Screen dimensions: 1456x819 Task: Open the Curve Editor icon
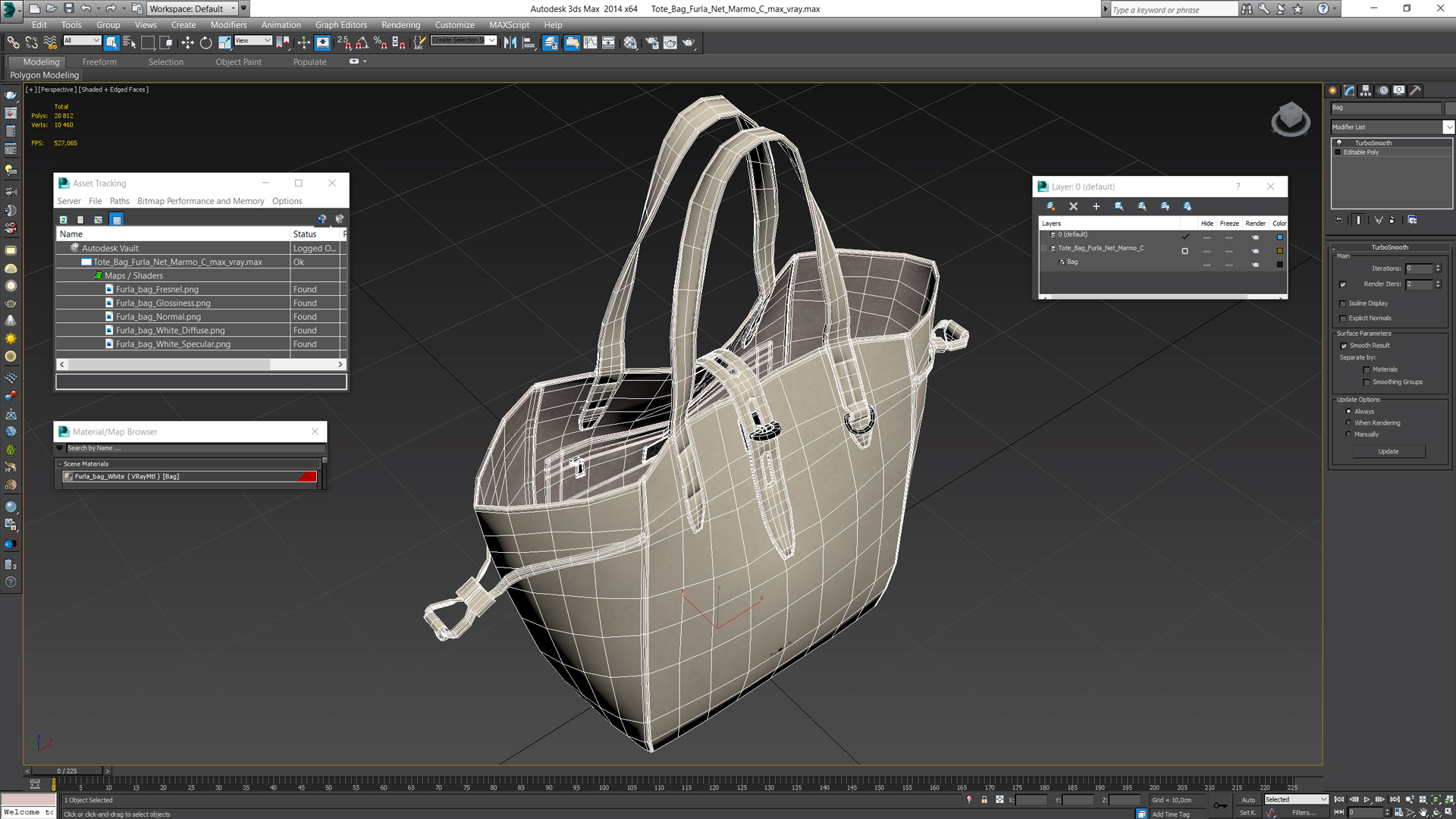click(590, 43)
